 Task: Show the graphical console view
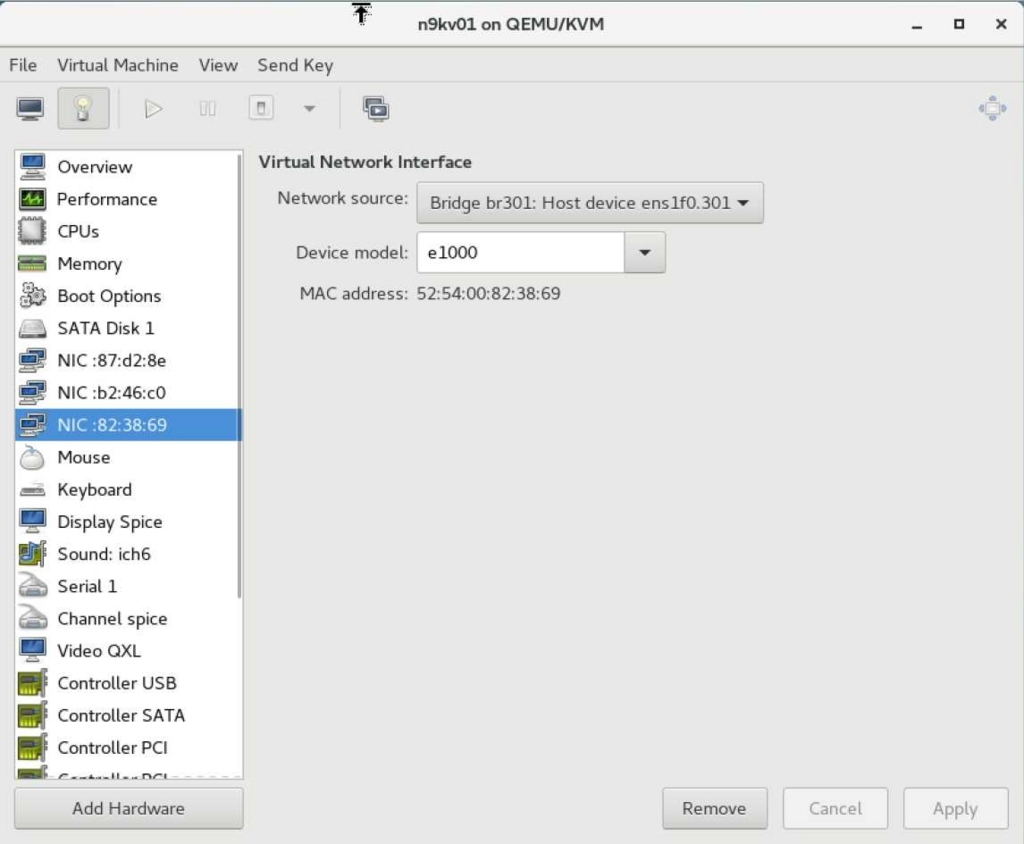(x=30, y=108)
